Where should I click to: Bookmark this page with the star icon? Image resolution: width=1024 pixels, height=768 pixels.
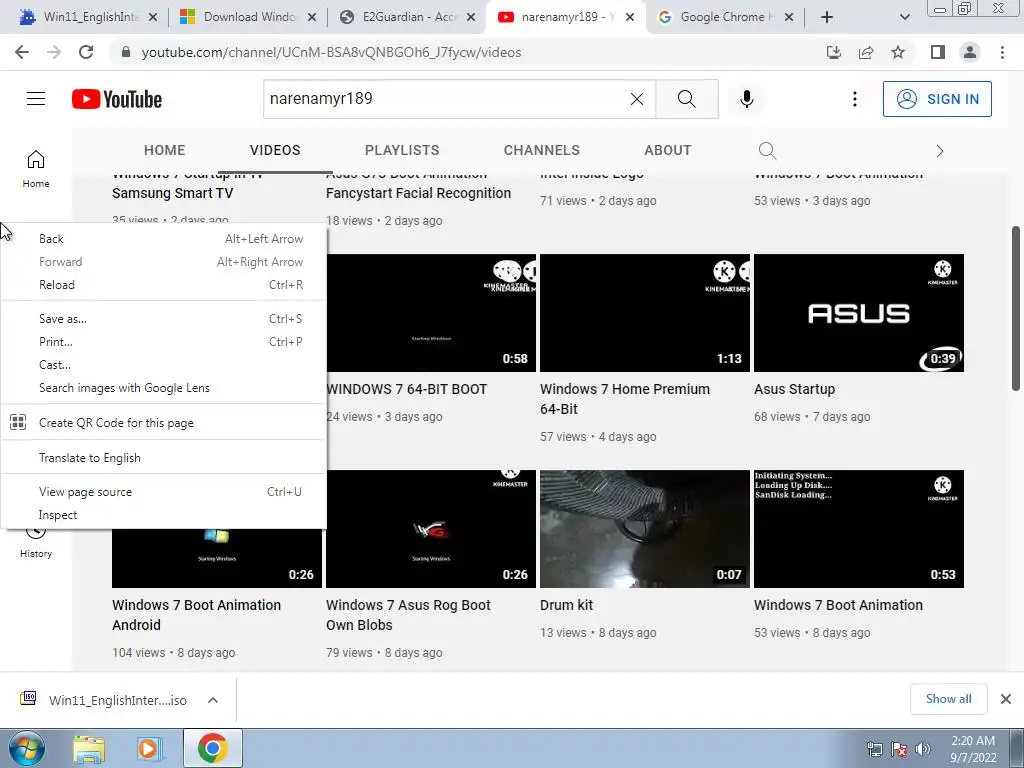(898, 52)
